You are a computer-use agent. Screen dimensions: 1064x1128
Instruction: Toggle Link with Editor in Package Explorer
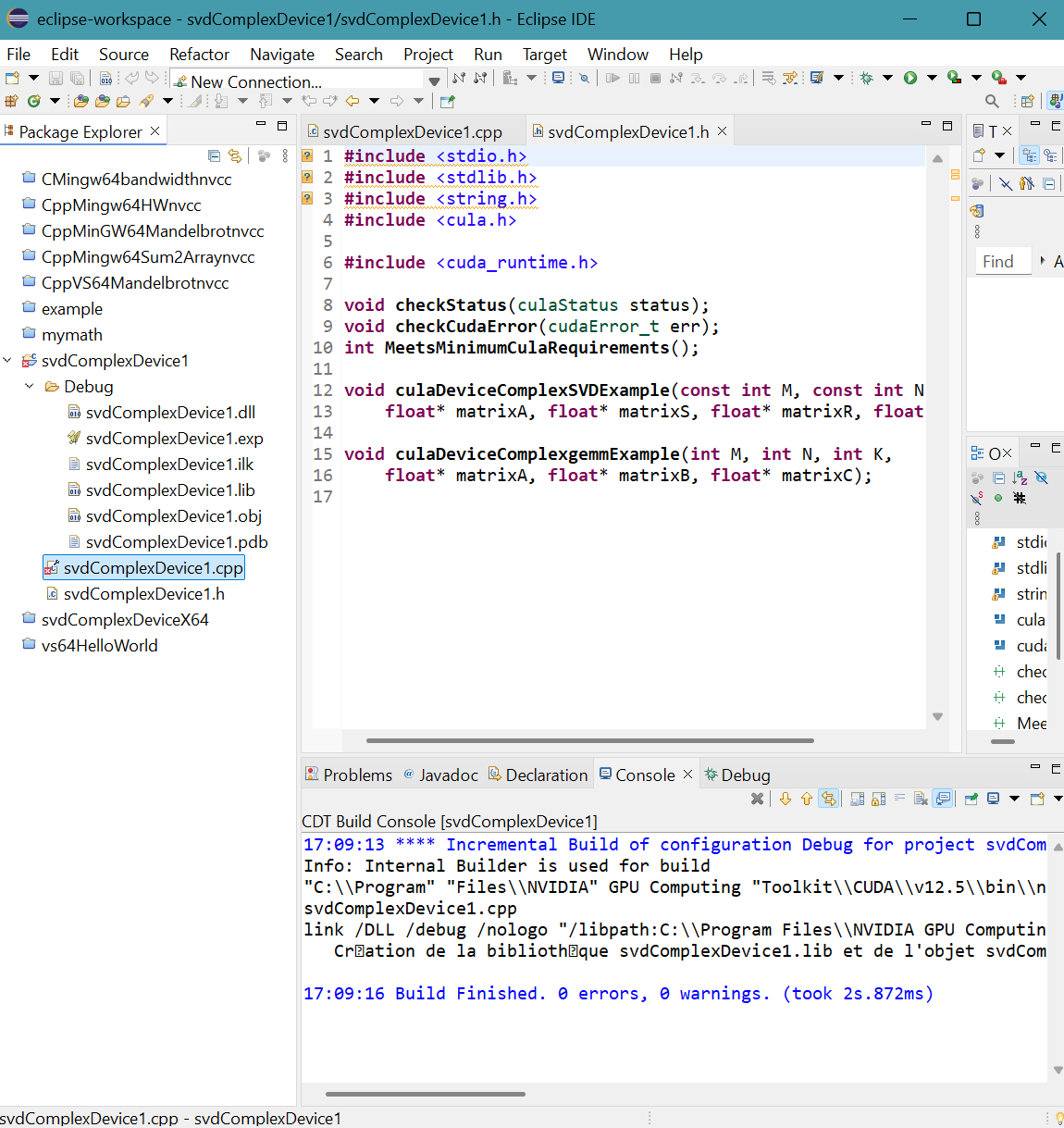pos(235,156)
